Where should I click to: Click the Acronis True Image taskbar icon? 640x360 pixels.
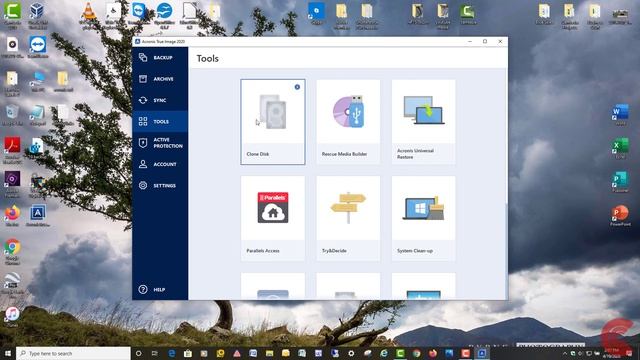coord(482,353)
